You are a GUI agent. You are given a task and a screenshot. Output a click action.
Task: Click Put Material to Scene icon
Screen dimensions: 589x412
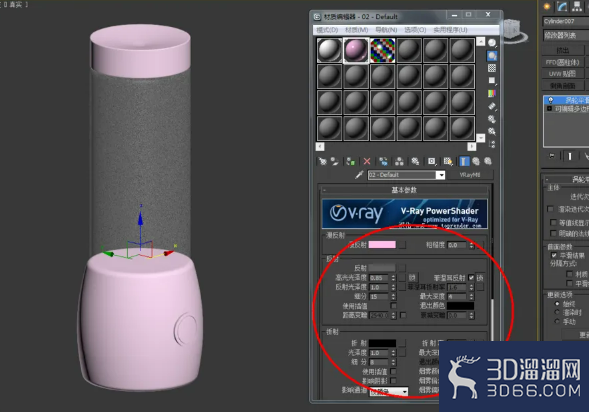(x=334, y=161)
